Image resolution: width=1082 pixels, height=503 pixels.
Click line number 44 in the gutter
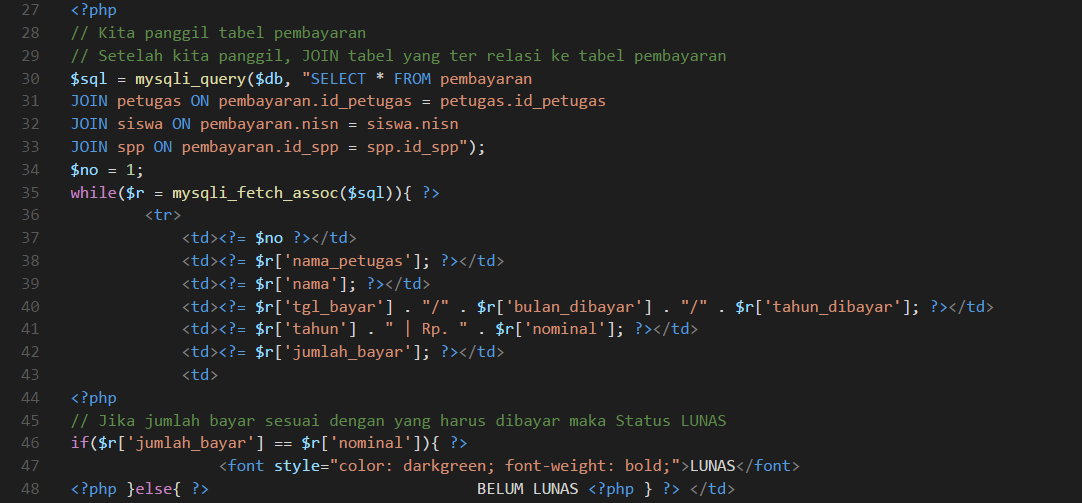click(30, 397)
